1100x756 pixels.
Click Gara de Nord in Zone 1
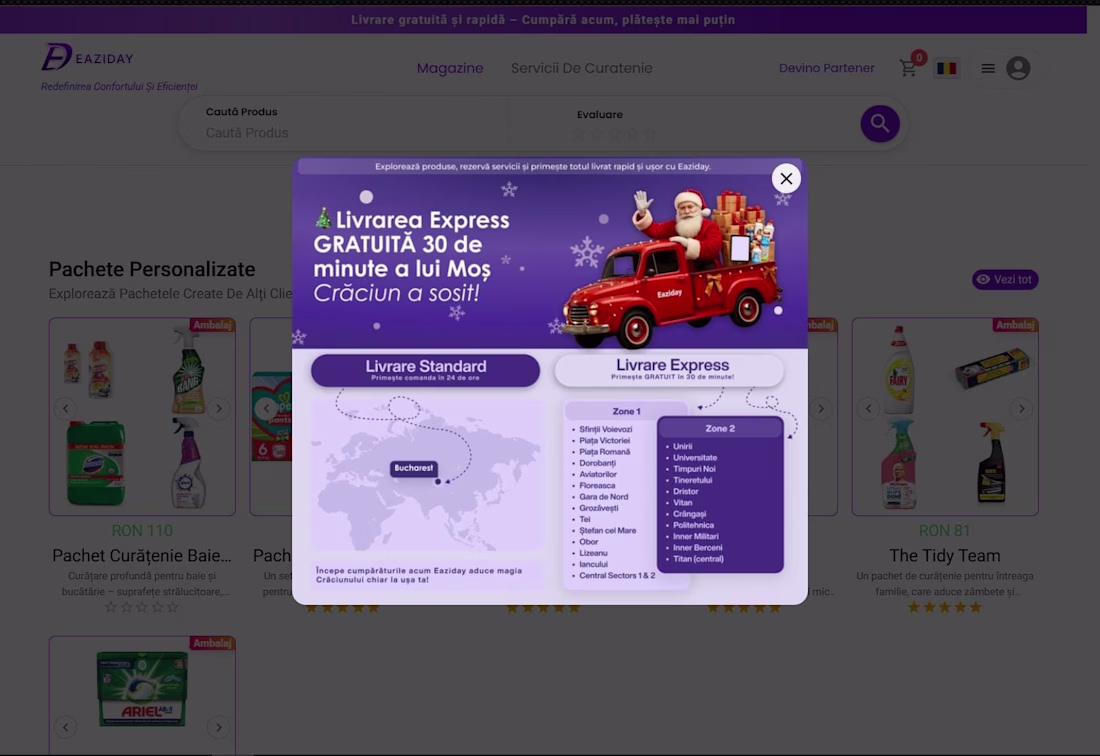pos(603,497)
